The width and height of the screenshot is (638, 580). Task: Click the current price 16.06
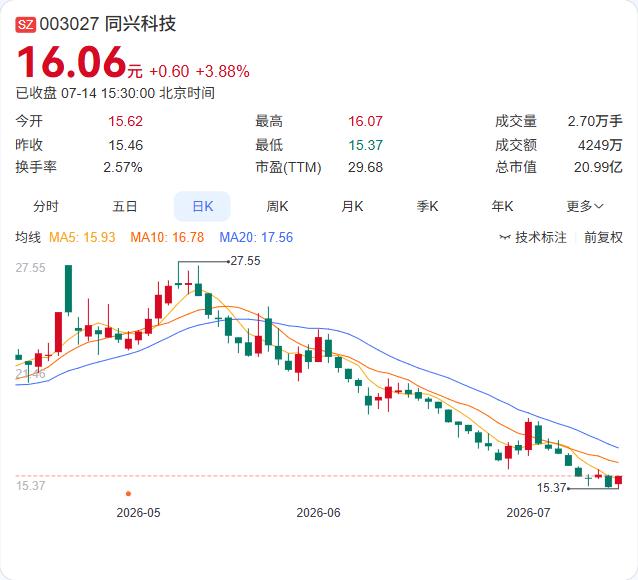click(72, 62)
